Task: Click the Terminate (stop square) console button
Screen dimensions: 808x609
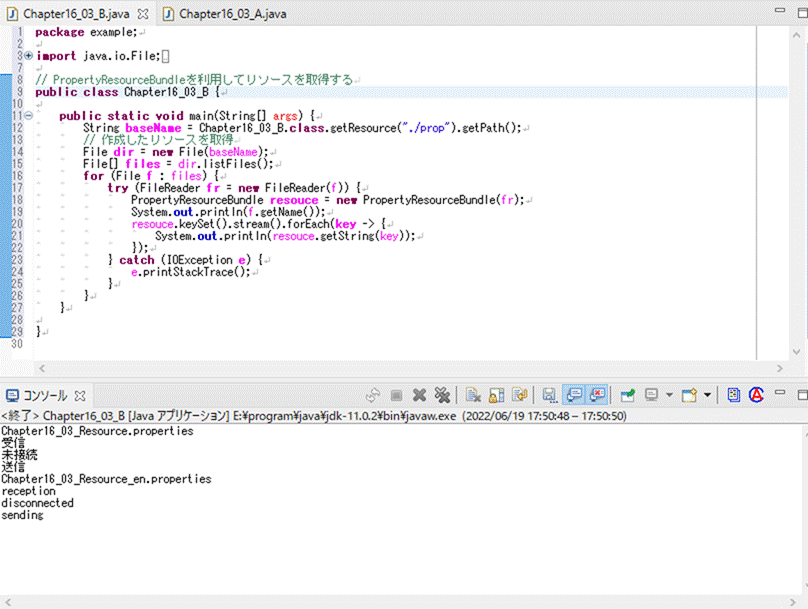Action: tap(396, 395)
